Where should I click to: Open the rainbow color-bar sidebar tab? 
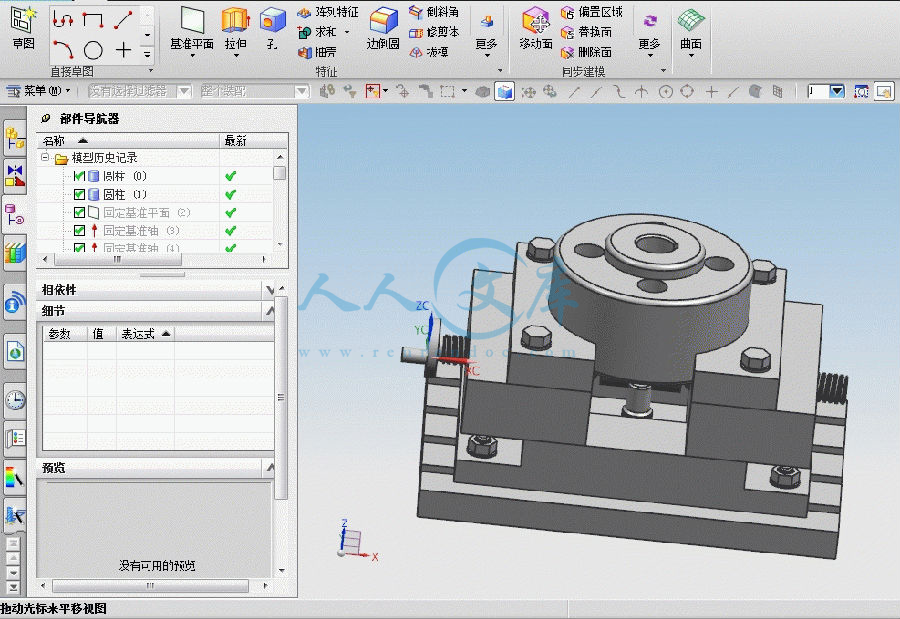(15, 477)
